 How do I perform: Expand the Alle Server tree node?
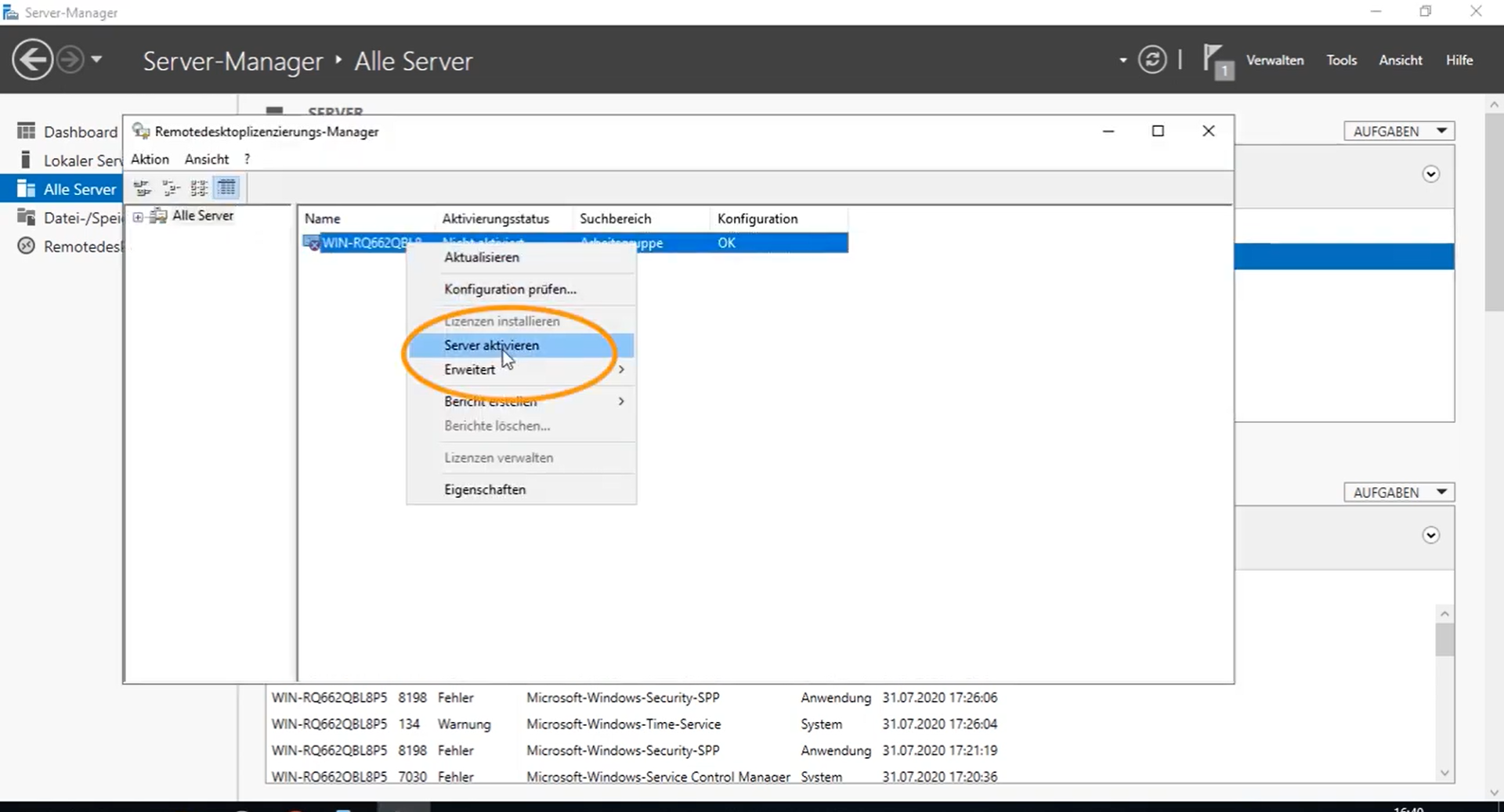[x=138, y=217]
